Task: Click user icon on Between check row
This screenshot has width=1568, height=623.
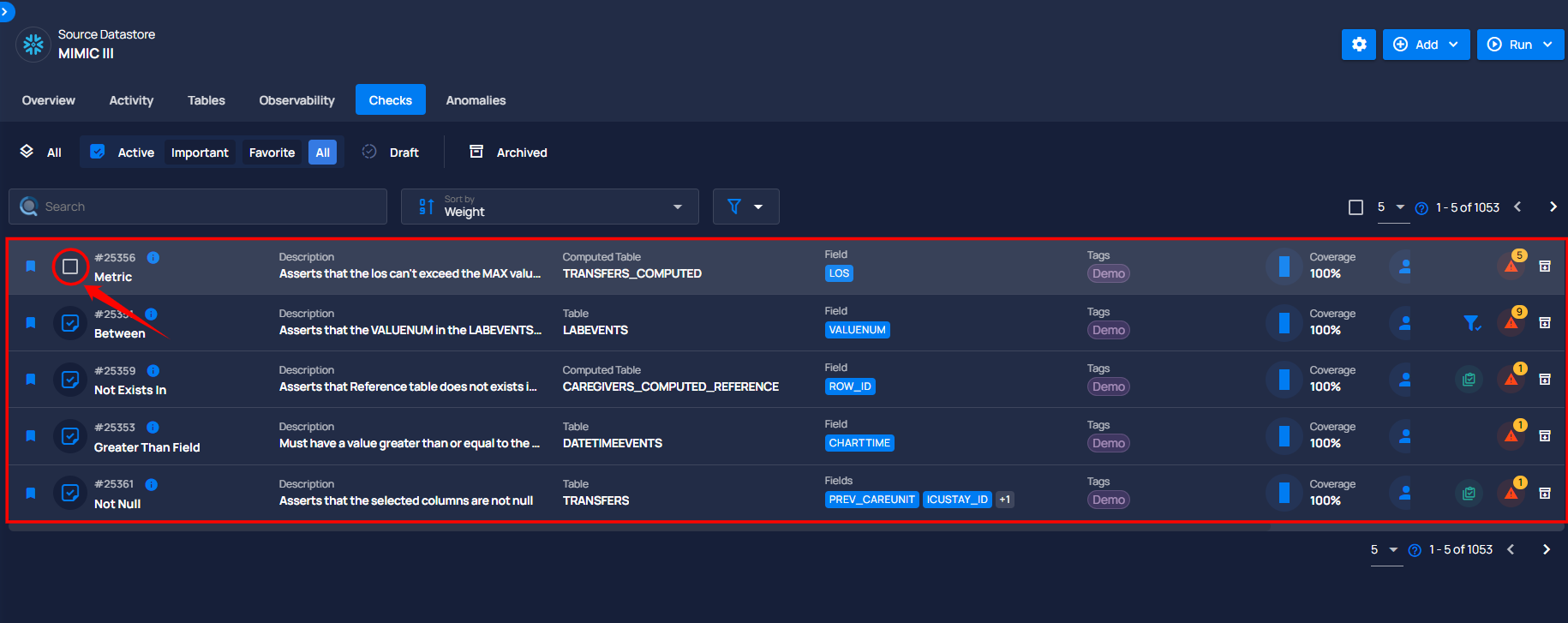Action: click(x=1404, y=323)
